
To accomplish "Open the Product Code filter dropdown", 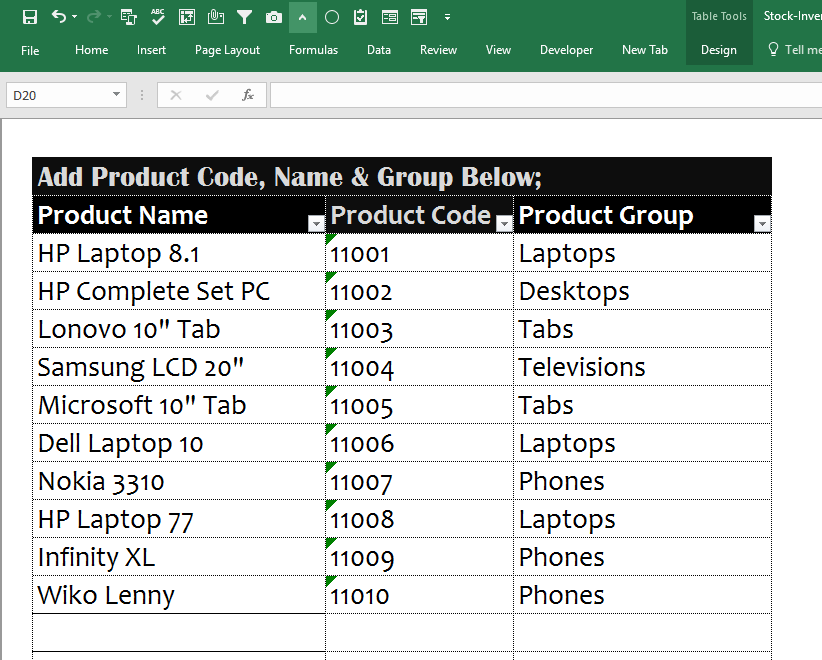I will [x=504, y=224].
